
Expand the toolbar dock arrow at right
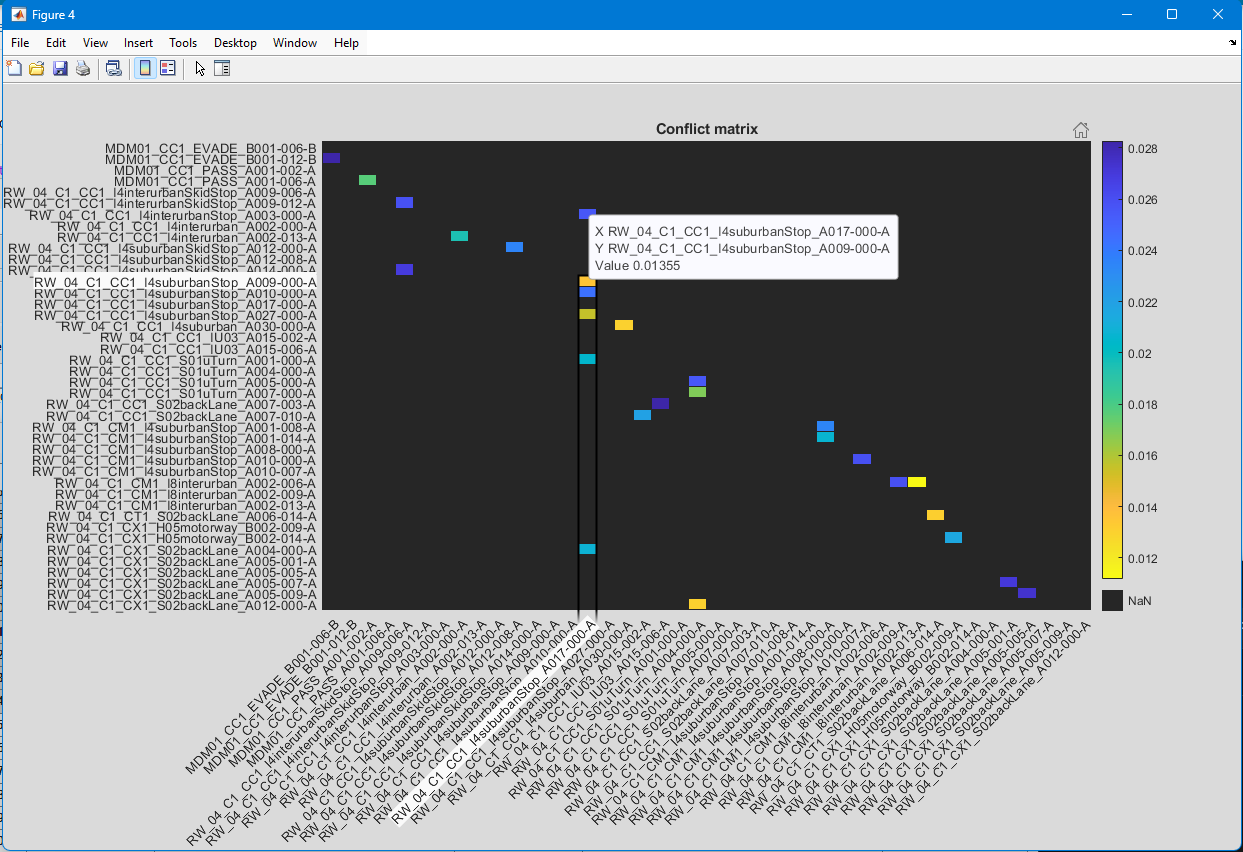1232,44
